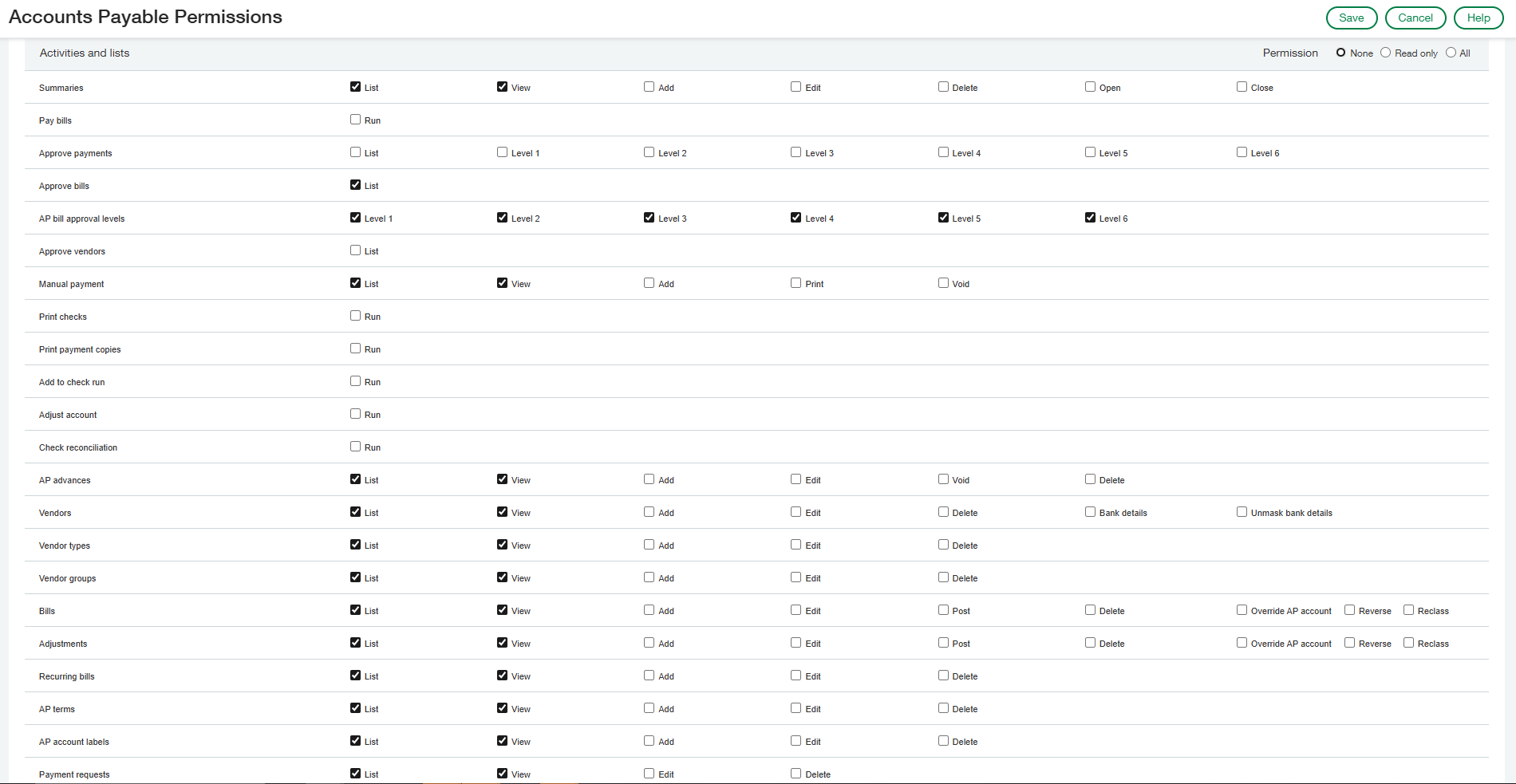
Task: Select the Read only permission radio
Action: (1386, 53)
